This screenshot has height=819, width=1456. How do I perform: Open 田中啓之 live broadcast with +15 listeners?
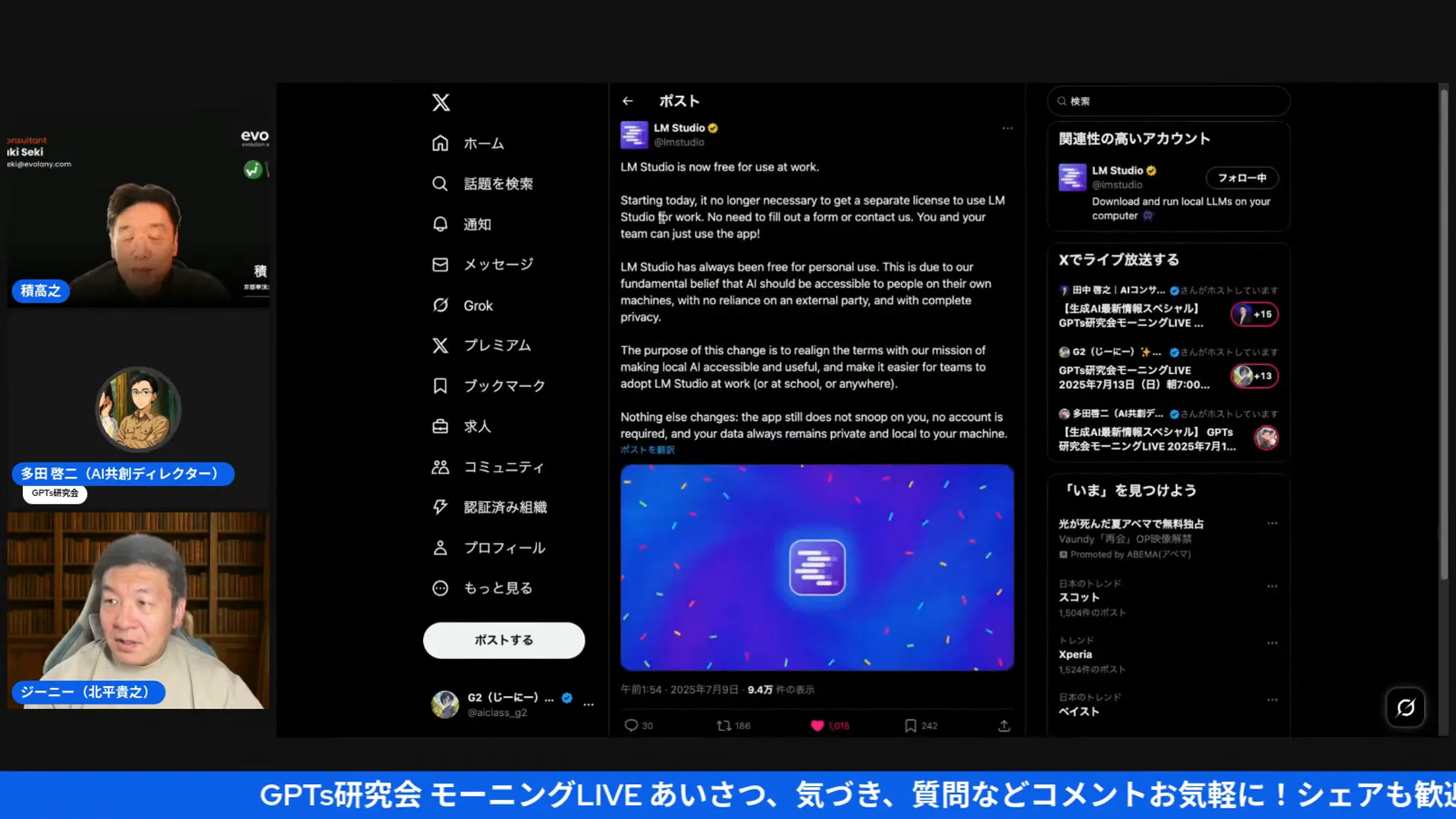point(1168,307)
